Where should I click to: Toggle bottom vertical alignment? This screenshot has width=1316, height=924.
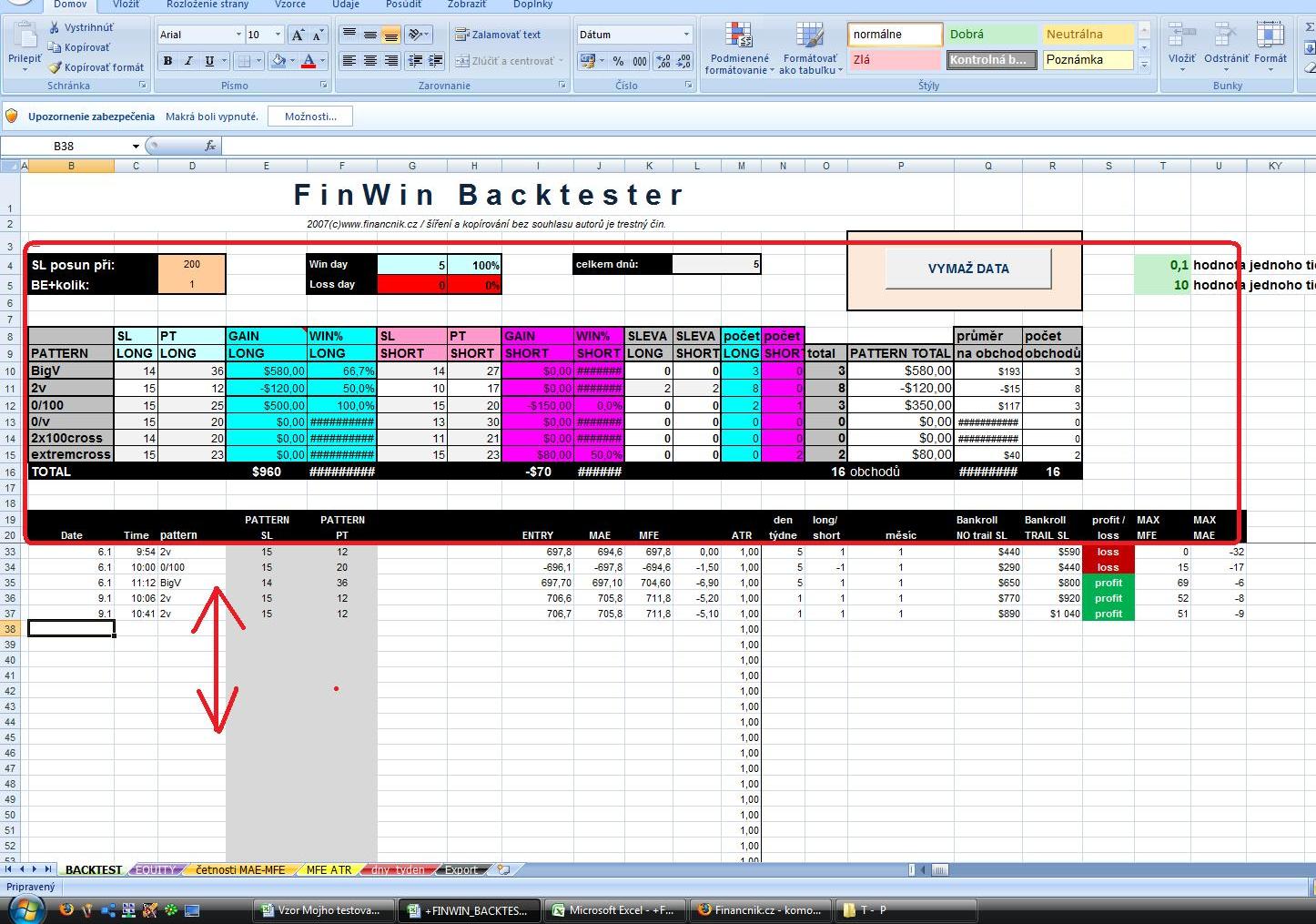(x=390, y=35)
